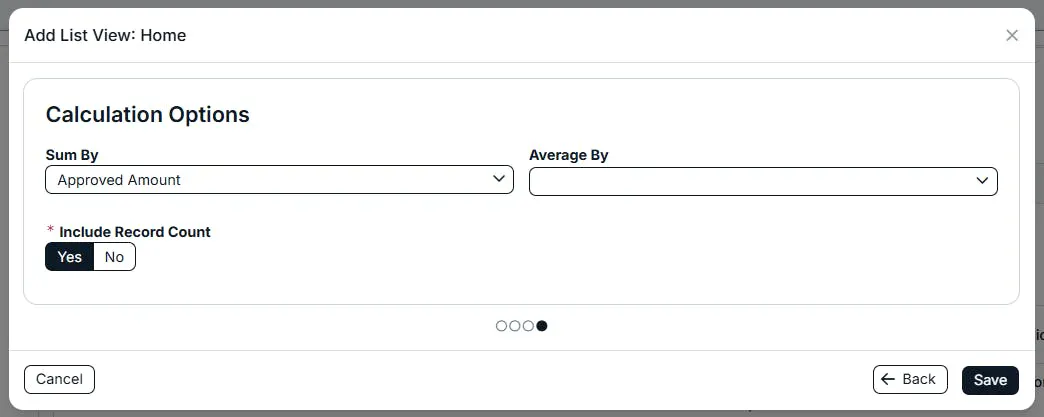The height and width of the screenshot is (417, 1044).
Task: Click the chevron arrow in Sum By
Action: (x=498, y=179)
